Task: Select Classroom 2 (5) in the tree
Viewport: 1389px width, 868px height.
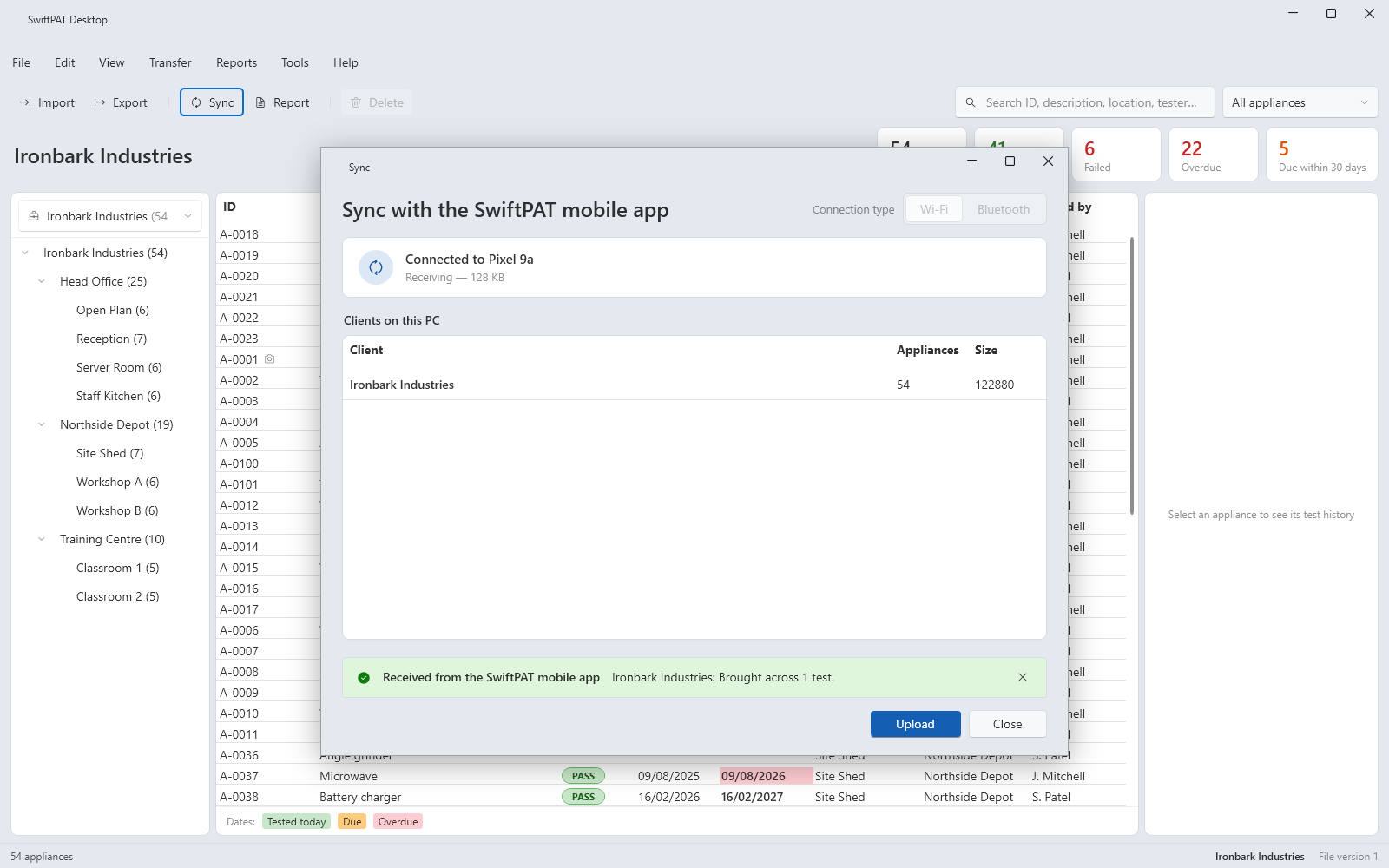Action: click(x=117, y=596)
